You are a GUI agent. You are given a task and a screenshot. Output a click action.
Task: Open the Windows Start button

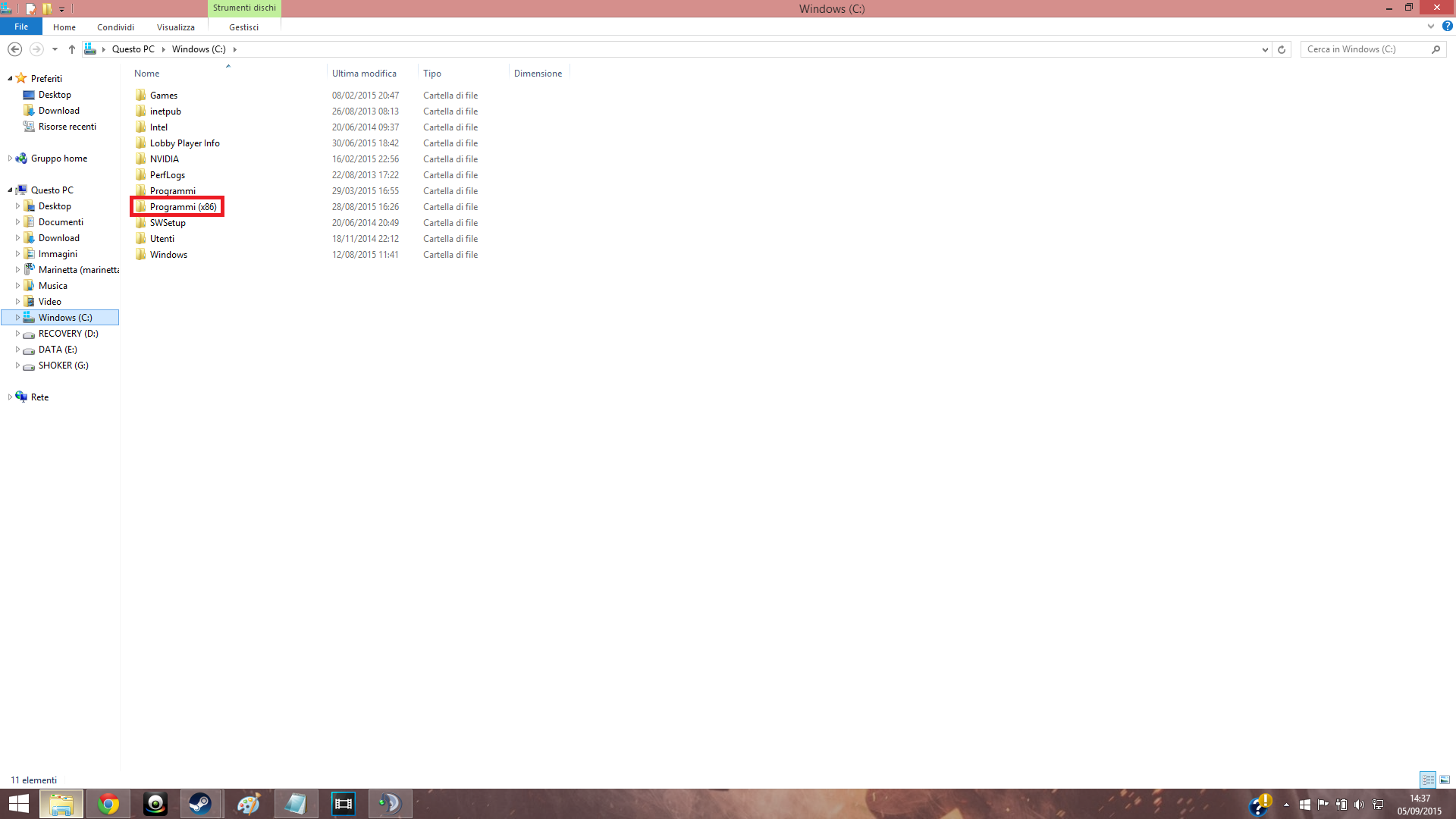coord(18,804)
